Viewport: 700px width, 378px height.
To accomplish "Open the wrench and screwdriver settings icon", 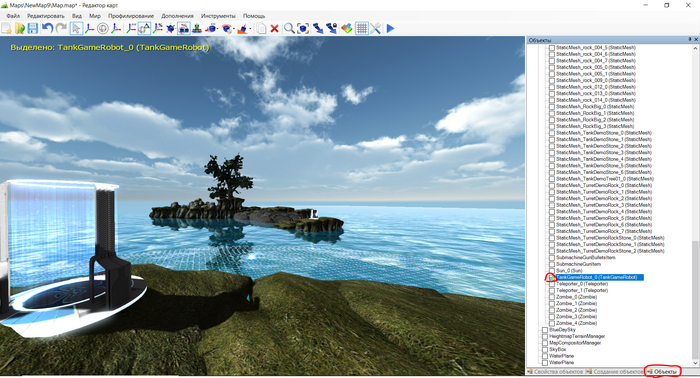I will [375, 29].
